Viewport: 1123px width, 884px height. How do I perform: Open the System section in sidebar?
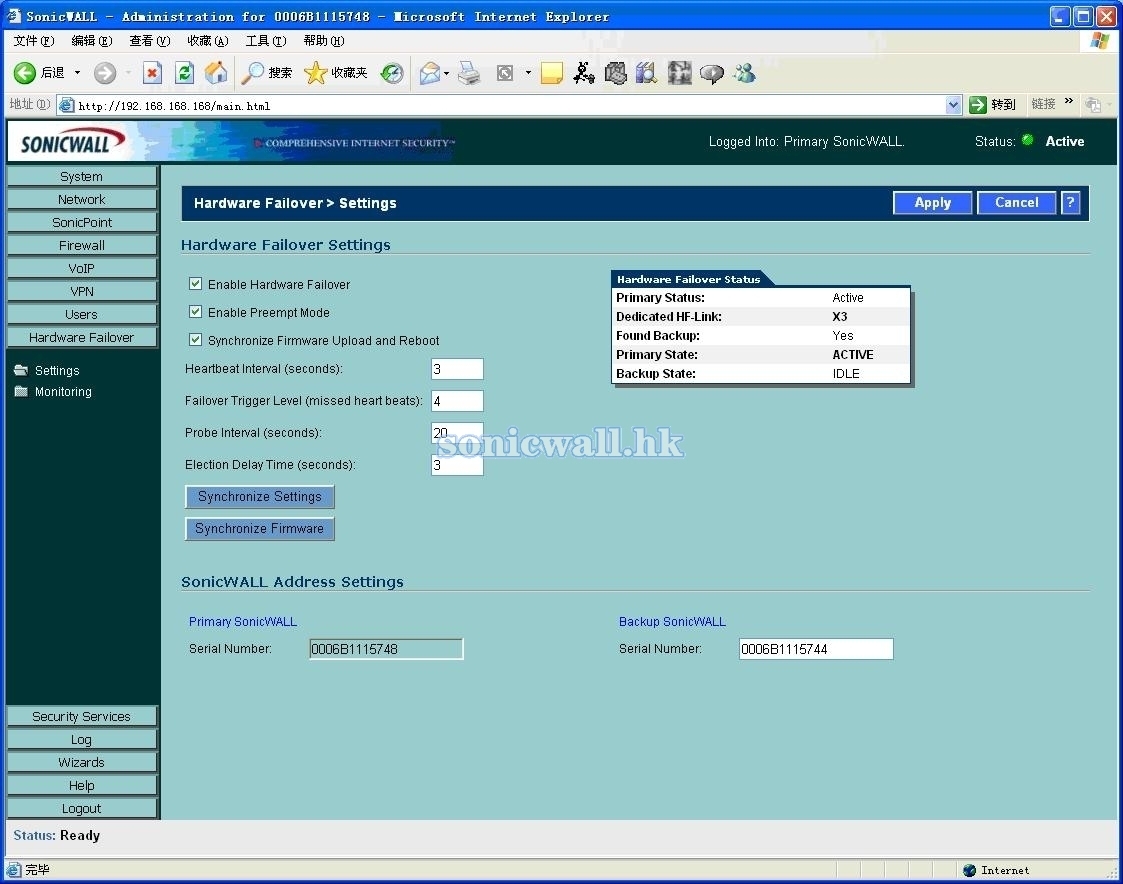coord(82,176)
